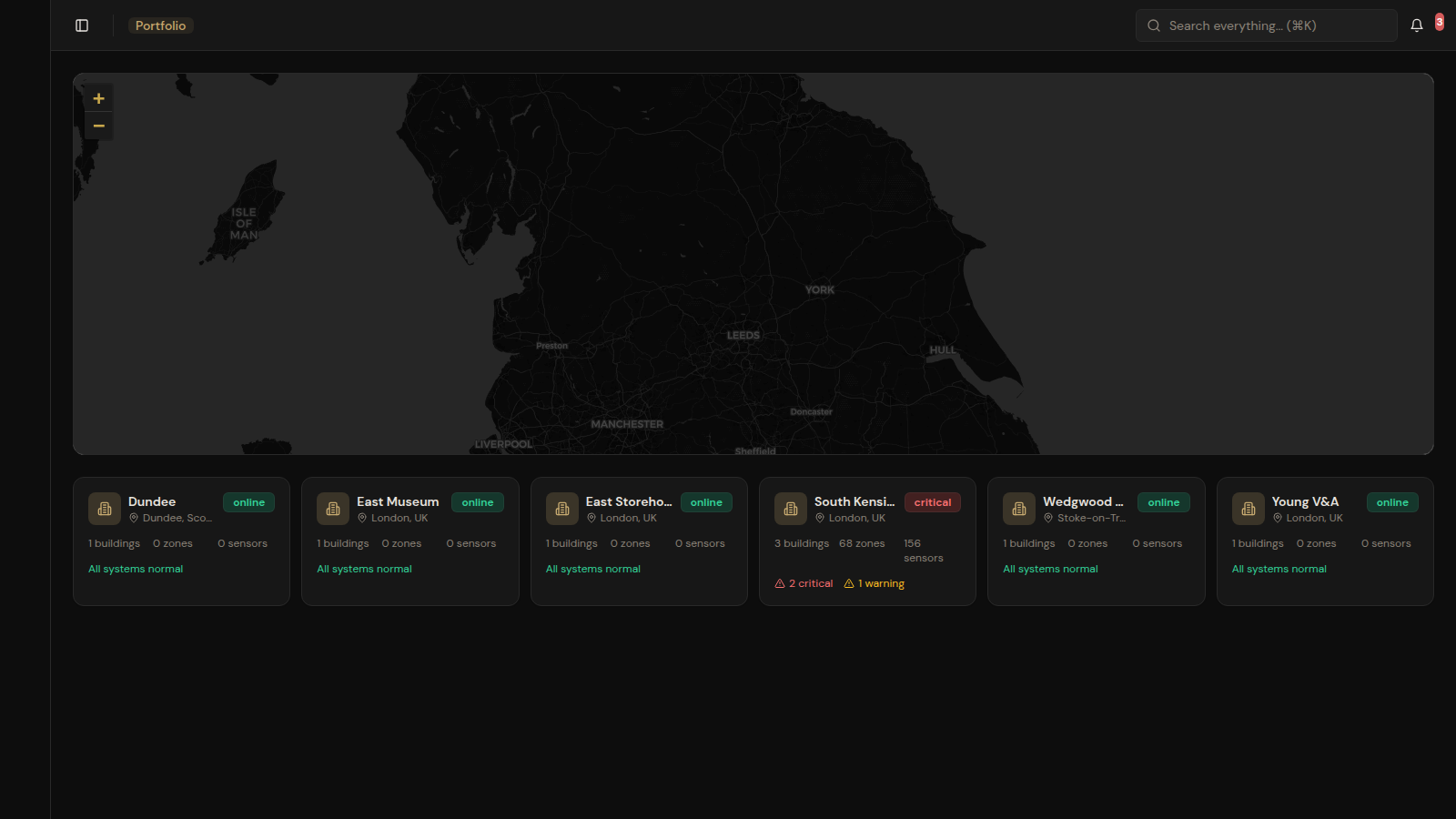Click the building icon on the East Museum card
Image resolution: width=1456 pixels, height=819 pixels.
pyautogui.click(x=333, y=509)
